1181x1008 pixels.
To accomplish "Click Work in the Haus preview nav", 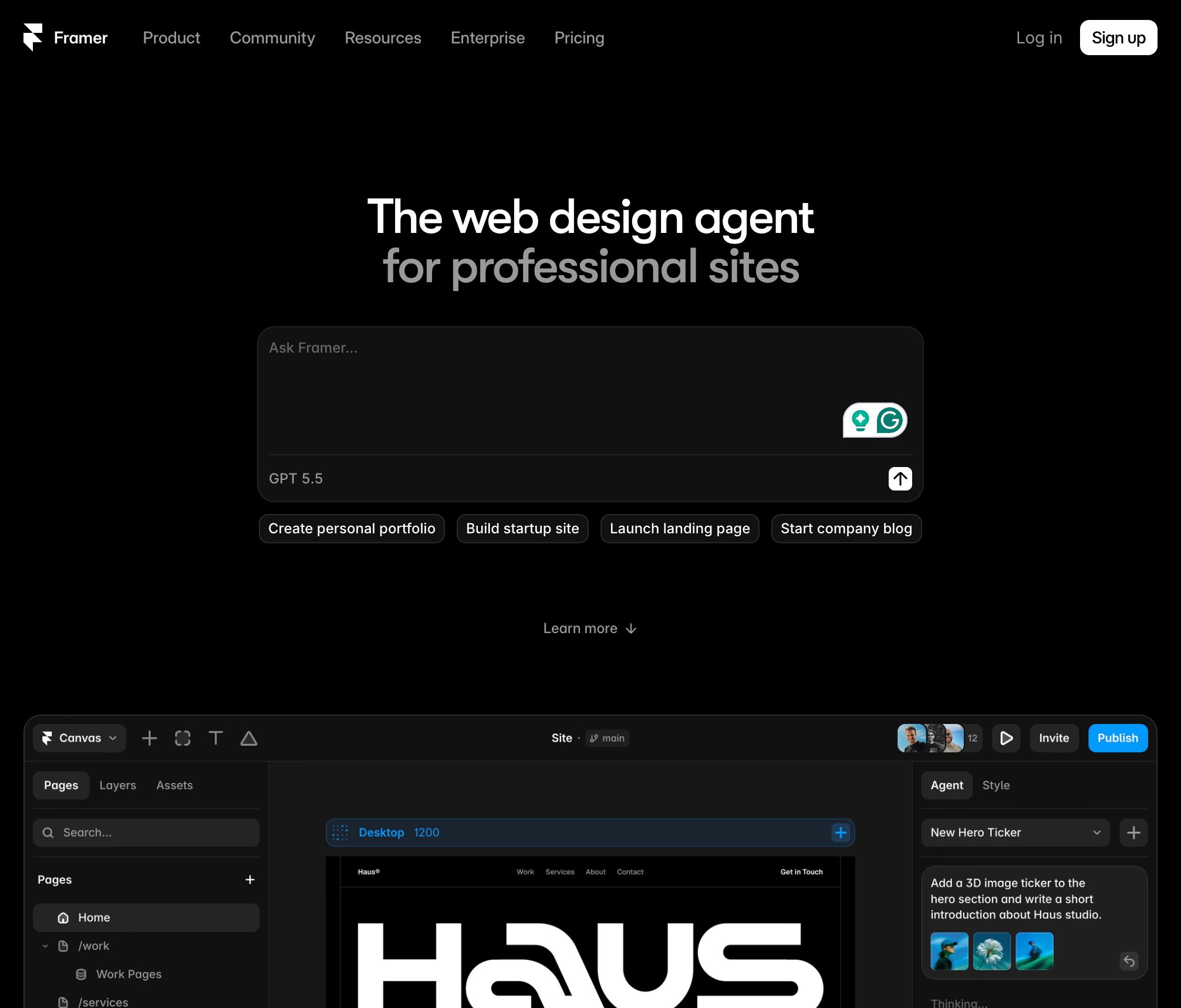I will (x=525, y=872).
